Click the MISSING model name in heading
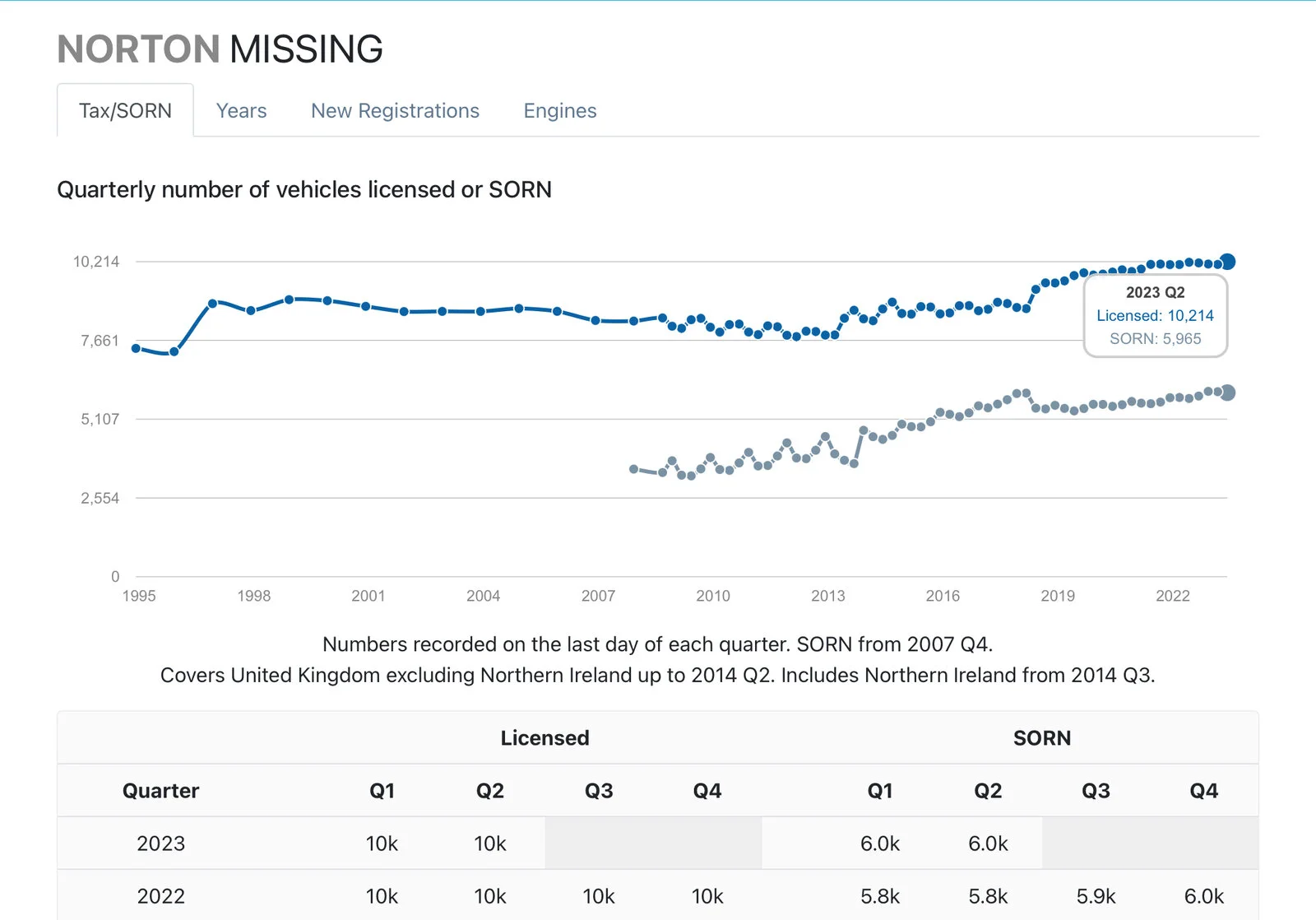This screenshot has height=920, width=1316. coord(306,49)
